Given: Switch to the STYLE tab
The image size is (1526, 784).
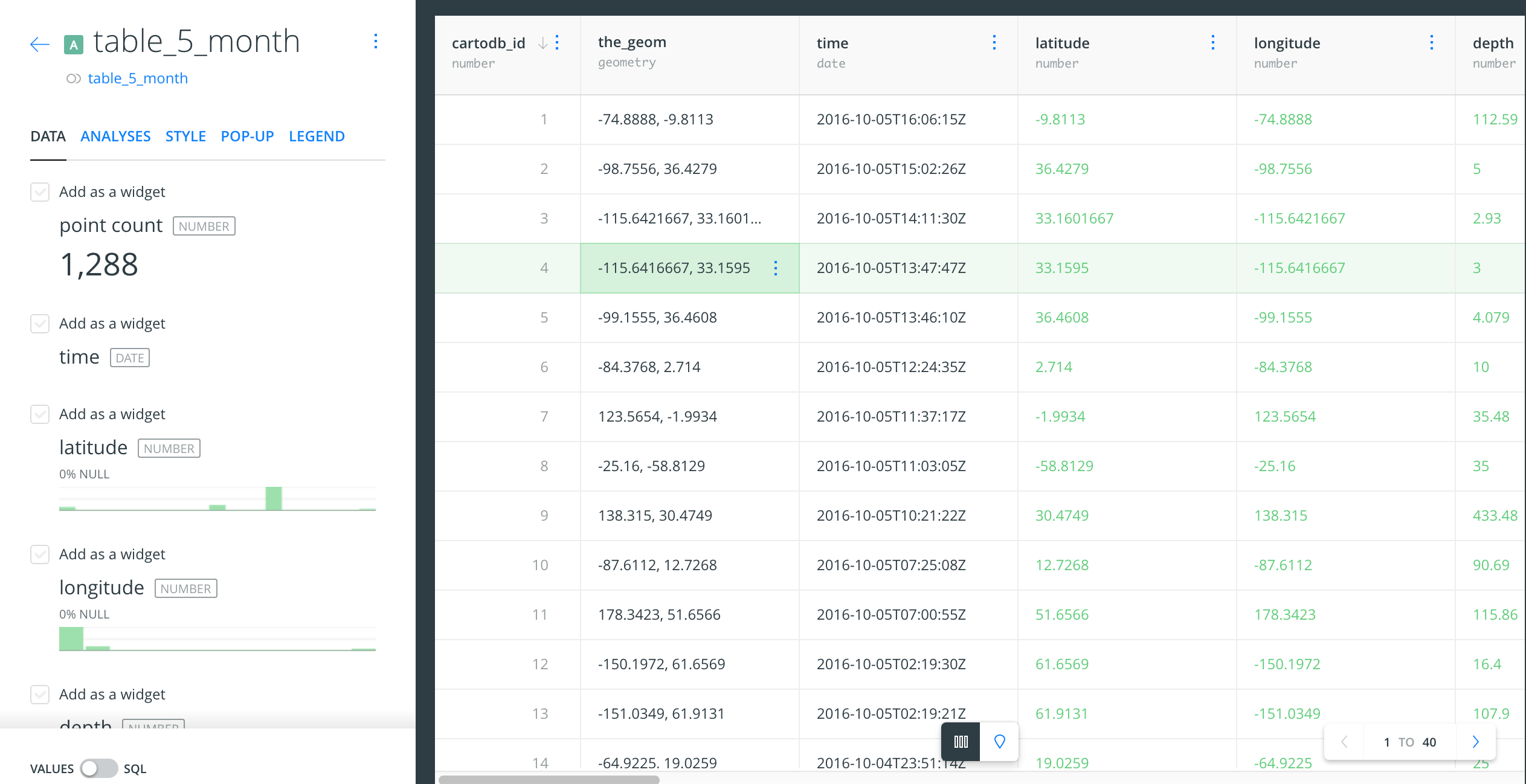Looking at the screenshot, I should pyautogui.click(x=185, y=137).
